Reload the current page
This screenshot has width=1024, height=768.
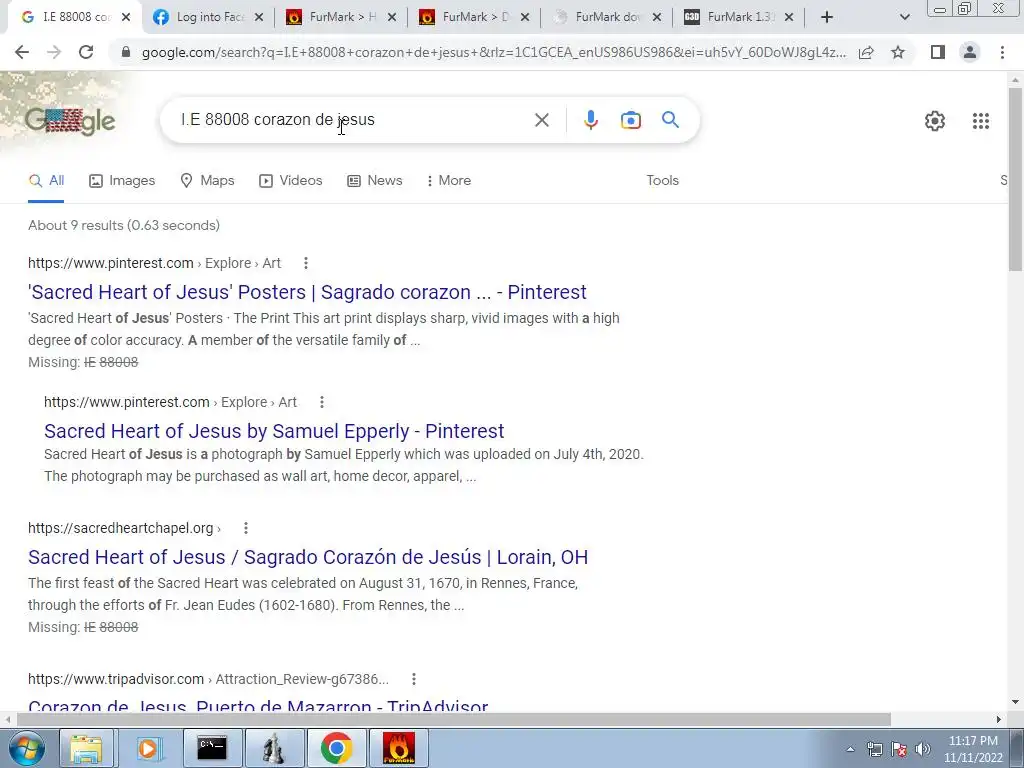click(86, 52)
